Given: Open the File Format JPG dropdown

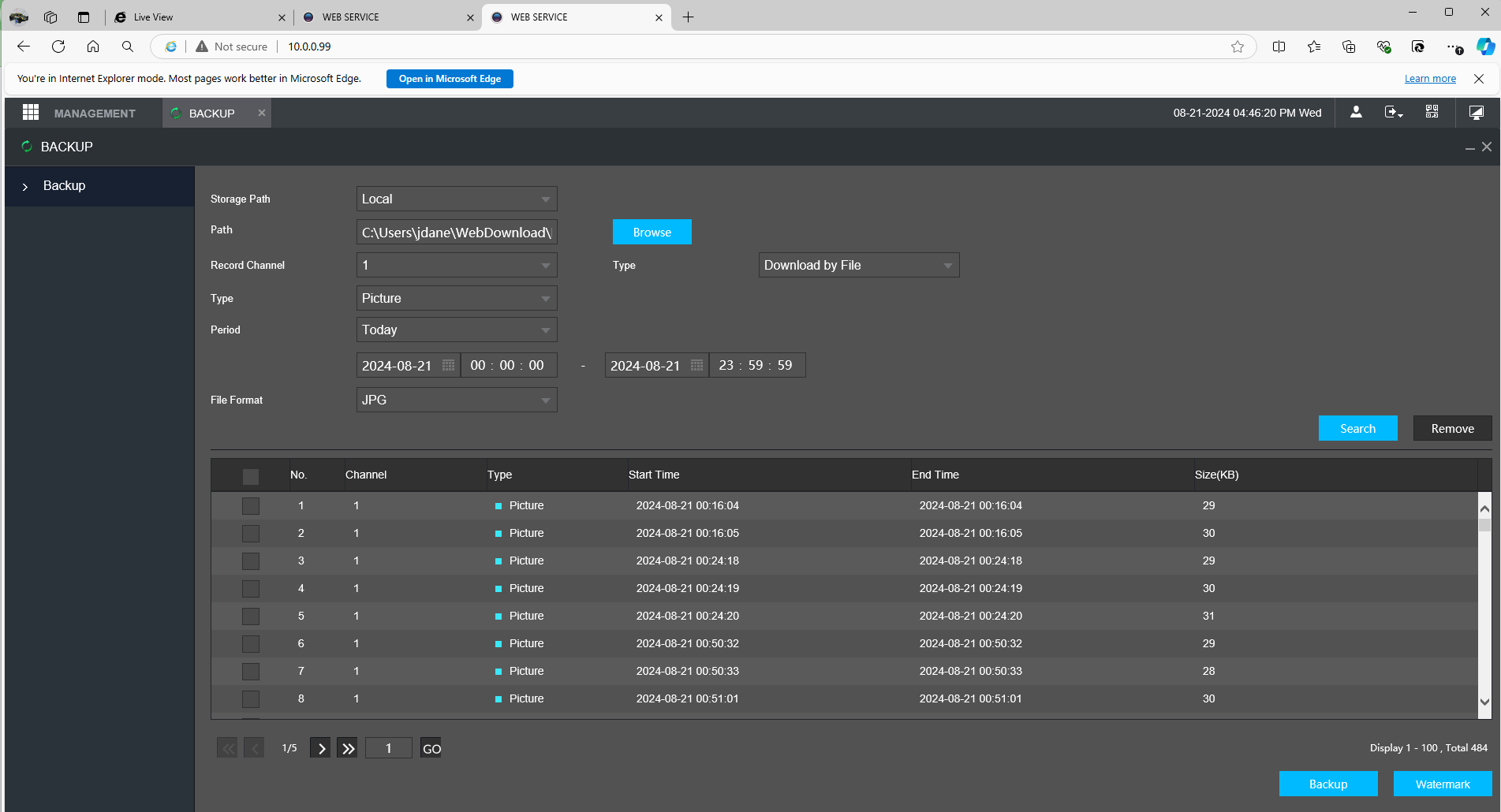Looking at the screenshot, I should 457,400.
